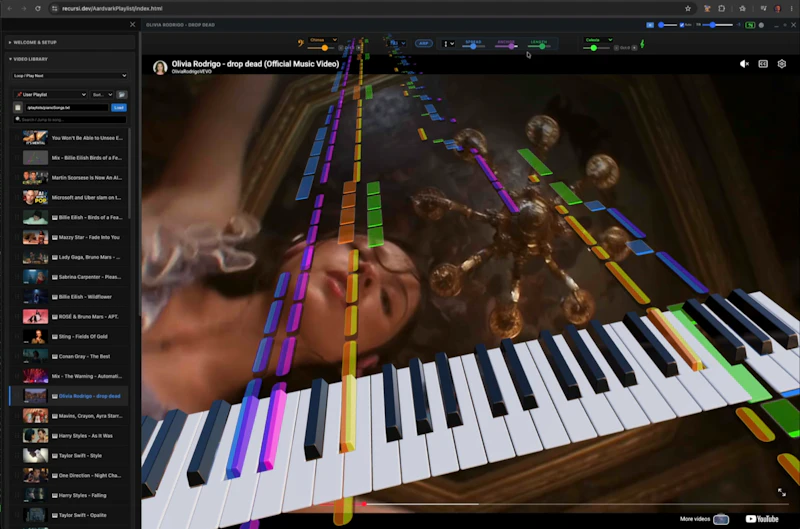Click the More videos link
This screenshot has height=529, width=800.
coord(695,519)
